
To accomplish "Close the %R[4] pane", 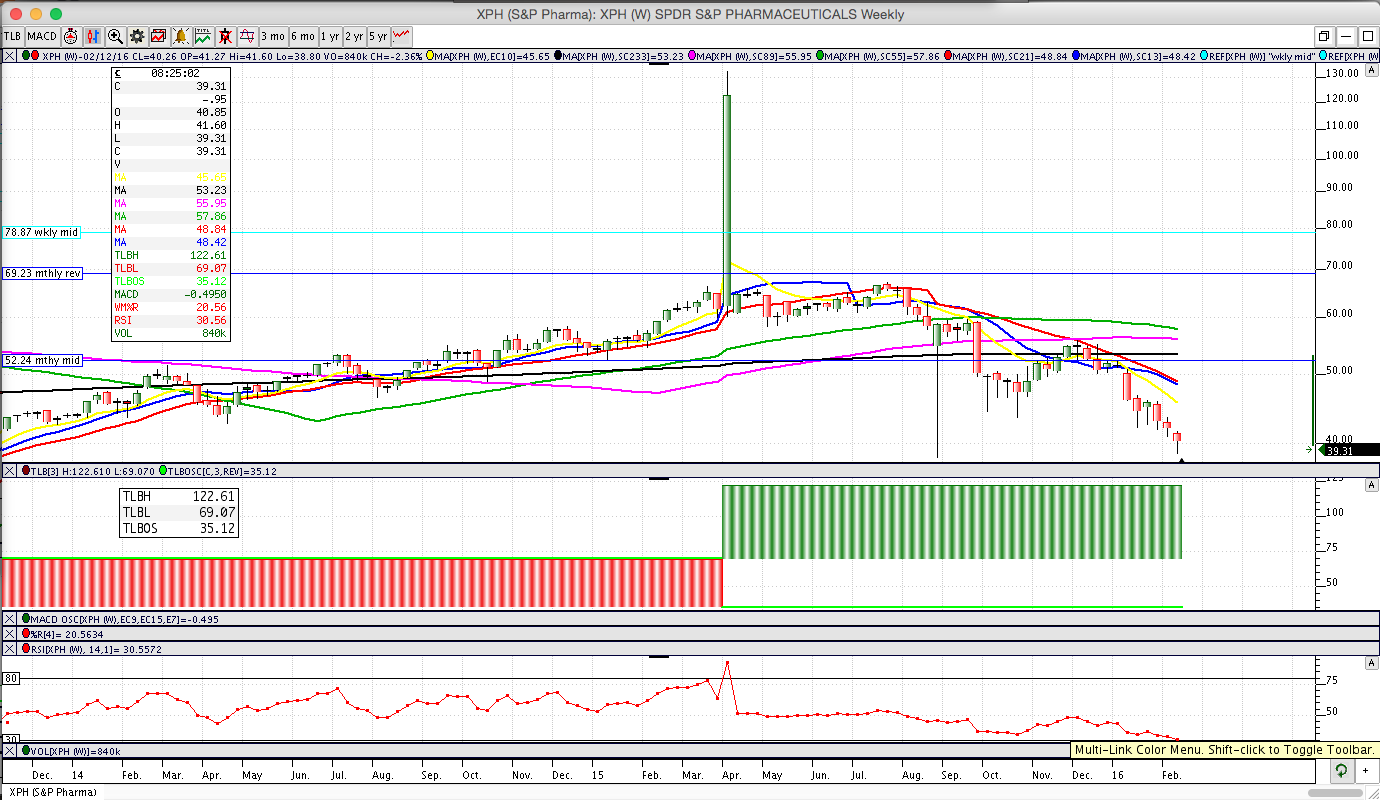I will pyautogui.click(x=9, y=634).
